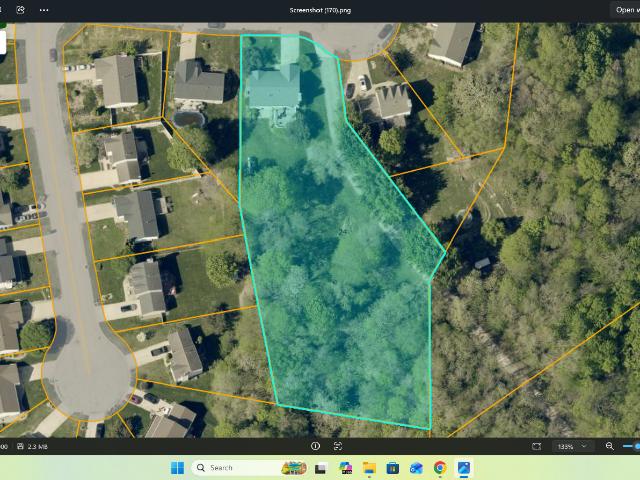Viewport: 640px width, 480px height.
Task: Select the Photos app taskbar icon
Action: 464,468
